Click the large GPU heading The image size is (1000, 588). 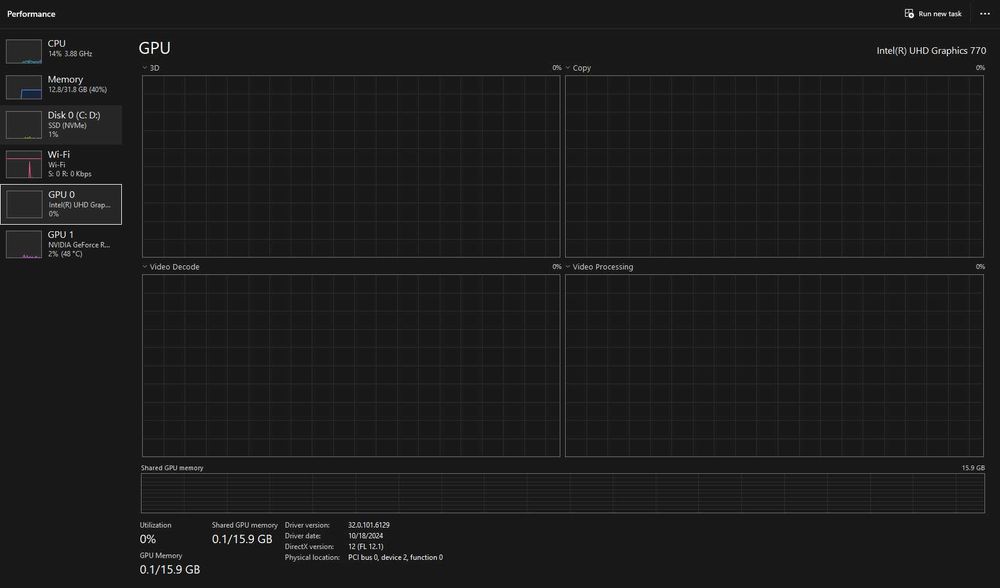pos(154,48)
